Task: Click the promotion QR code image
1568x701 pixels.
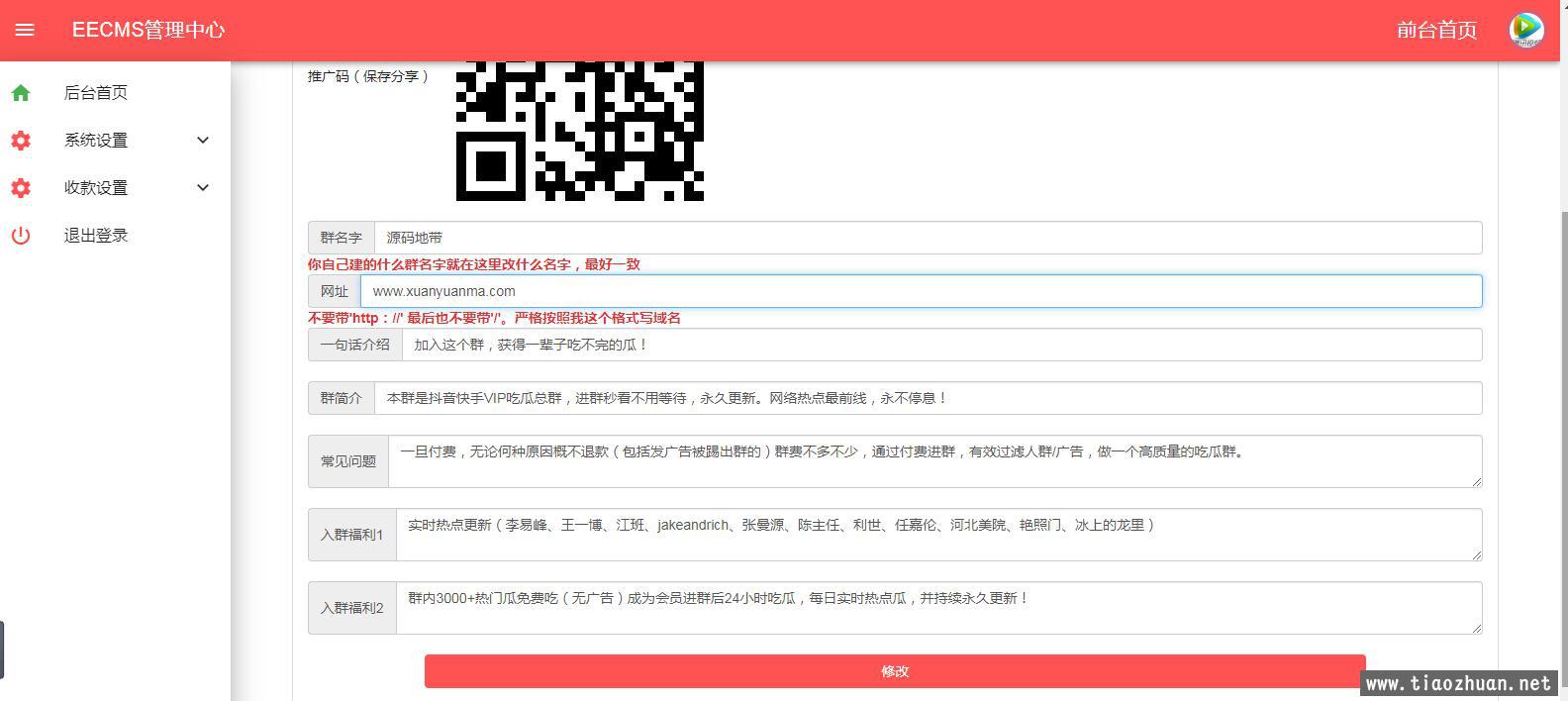Action: coord(580,131)
